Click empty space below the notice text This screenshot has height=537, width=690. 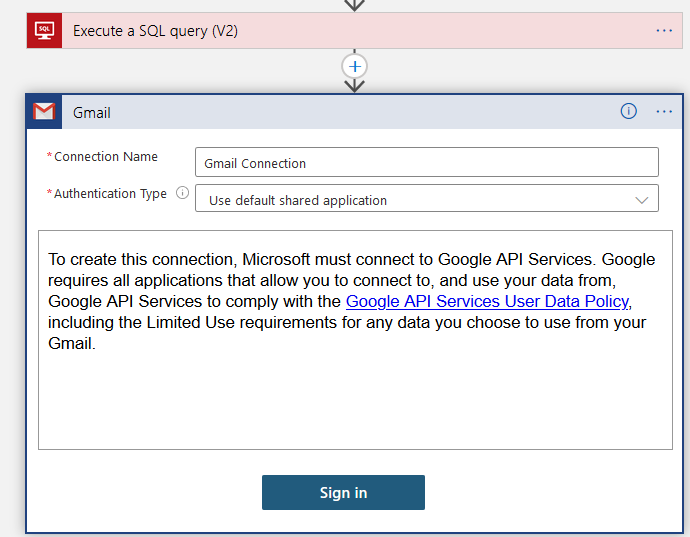coord(355,400)
